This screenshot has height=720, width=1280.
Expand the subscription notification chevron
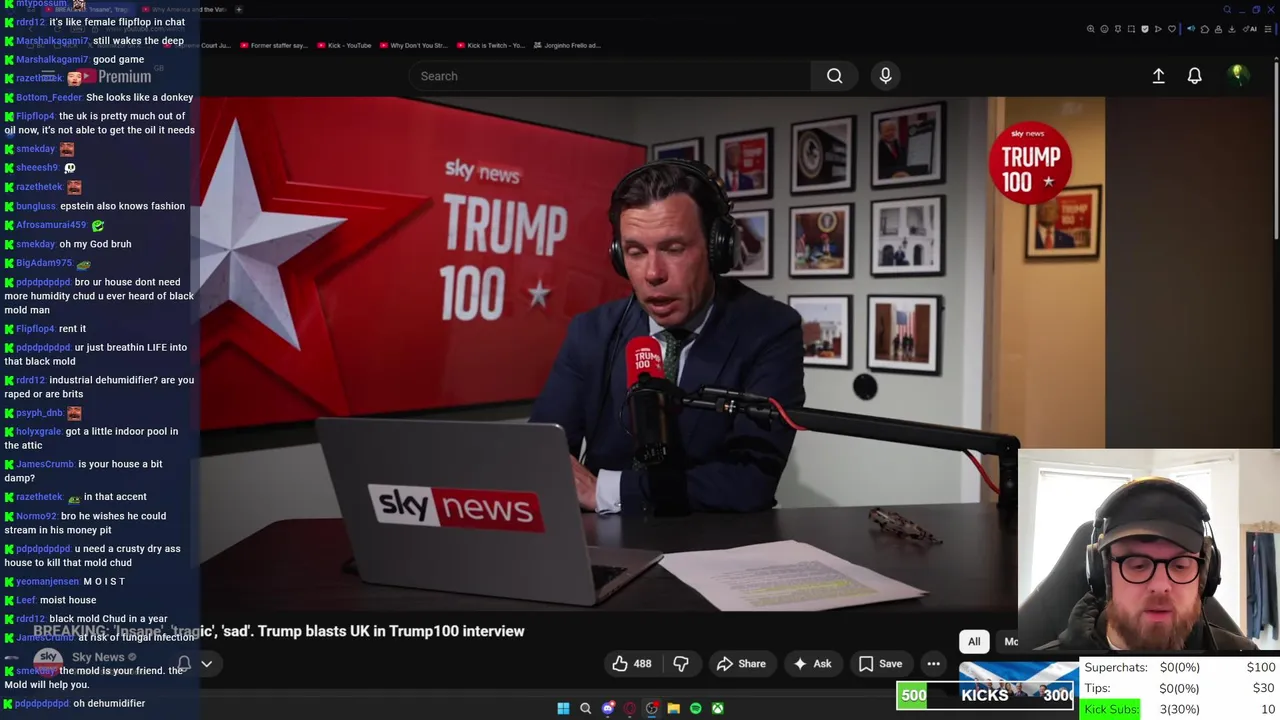[206, 663]
